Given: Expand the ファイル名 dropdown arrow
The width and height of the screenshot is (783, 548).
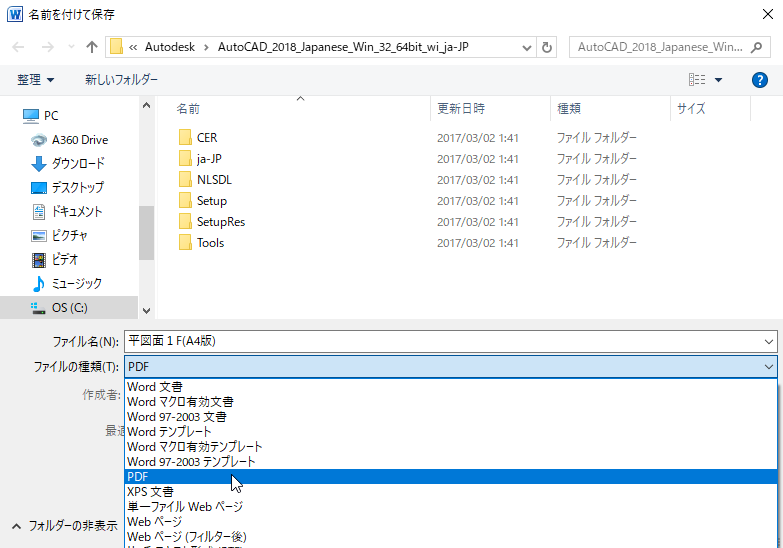Looking at the screenshot, I should coord(768,342).
